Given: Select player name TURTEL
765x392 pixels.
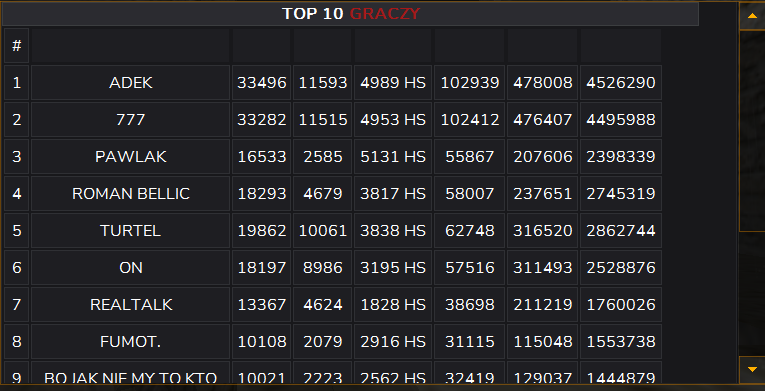Looking at the screenshot, I should [x=130, y=230].
